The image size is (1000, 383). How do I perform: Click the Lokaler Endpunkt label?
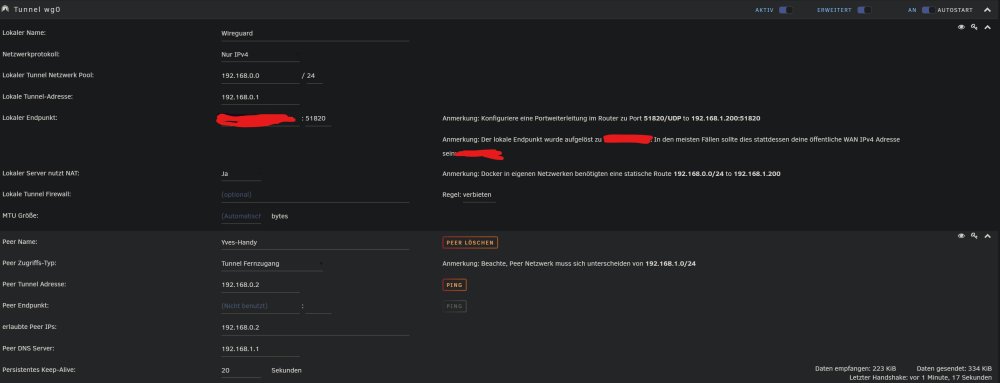(30, 118)
